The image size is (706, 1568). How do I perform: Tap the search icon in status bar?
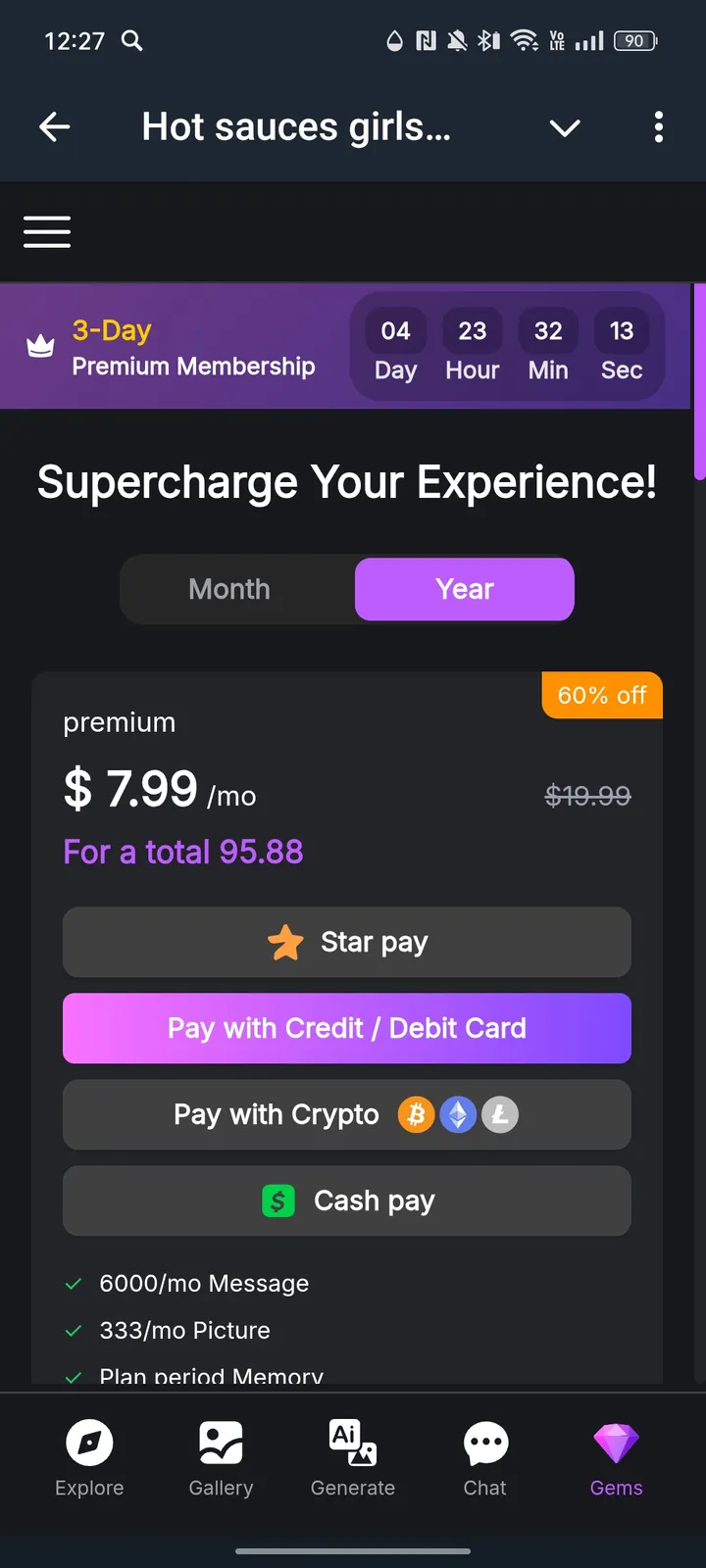[132, 40]
